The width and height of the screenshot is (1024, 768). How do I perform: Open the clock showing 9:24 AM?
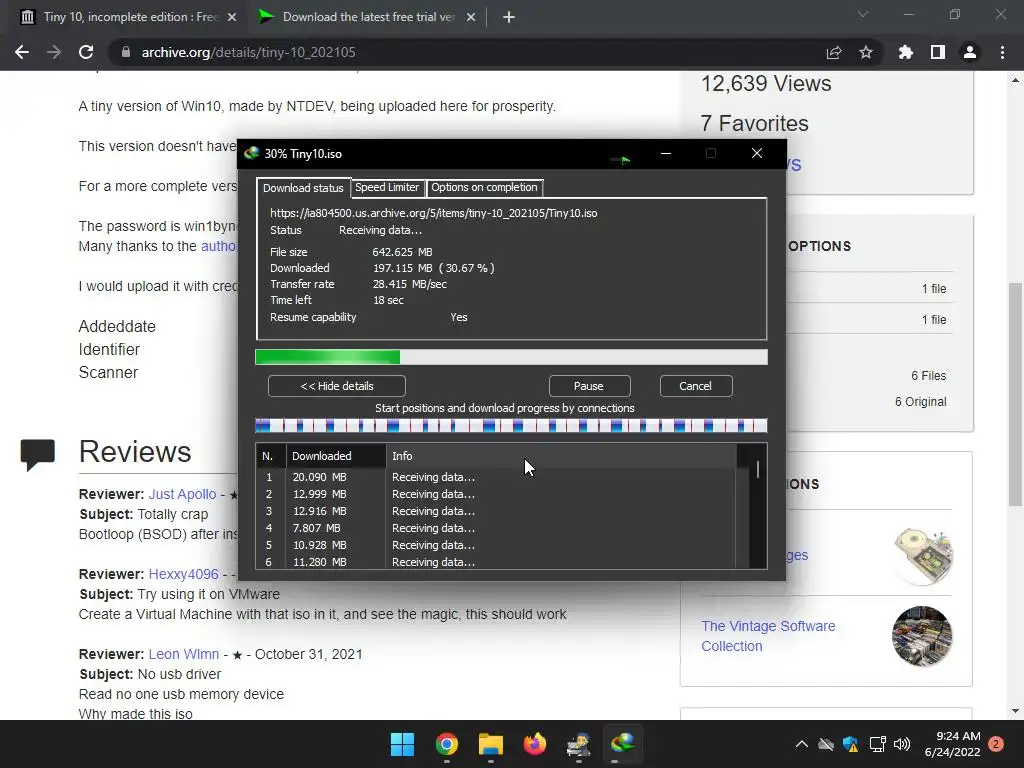tap(952, 744)
